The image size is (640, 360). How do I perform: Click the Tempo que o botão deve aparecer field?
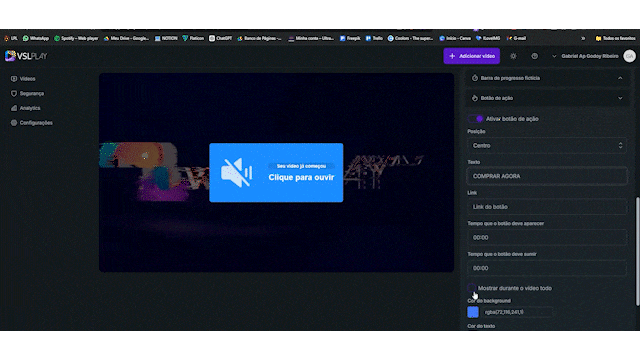click(x=547, y=238)
